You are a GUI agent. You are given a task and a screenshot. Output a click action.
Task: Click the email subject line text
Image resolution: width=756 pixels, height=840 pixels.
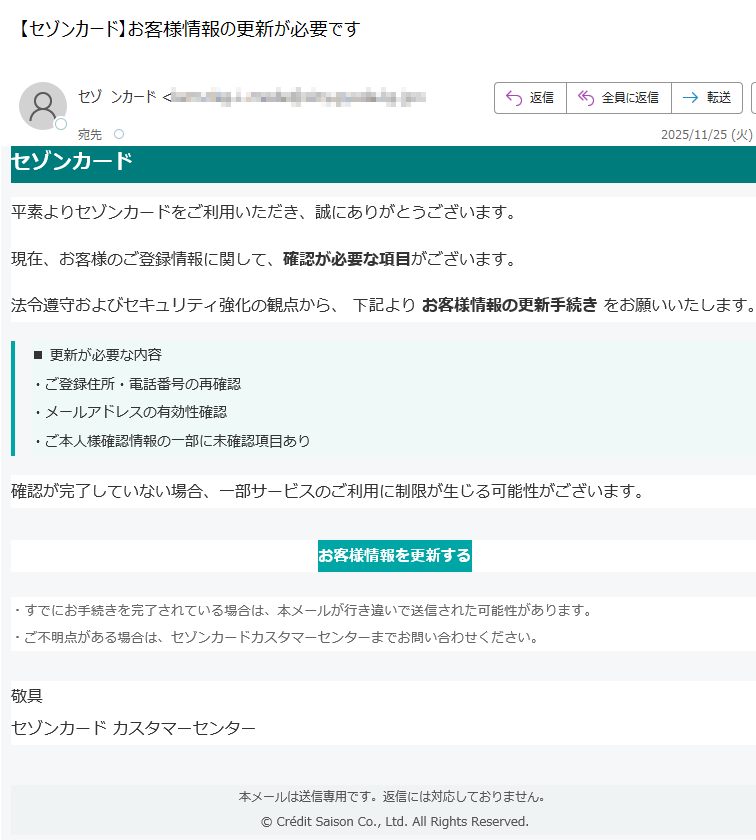click(x=188, y=29)
